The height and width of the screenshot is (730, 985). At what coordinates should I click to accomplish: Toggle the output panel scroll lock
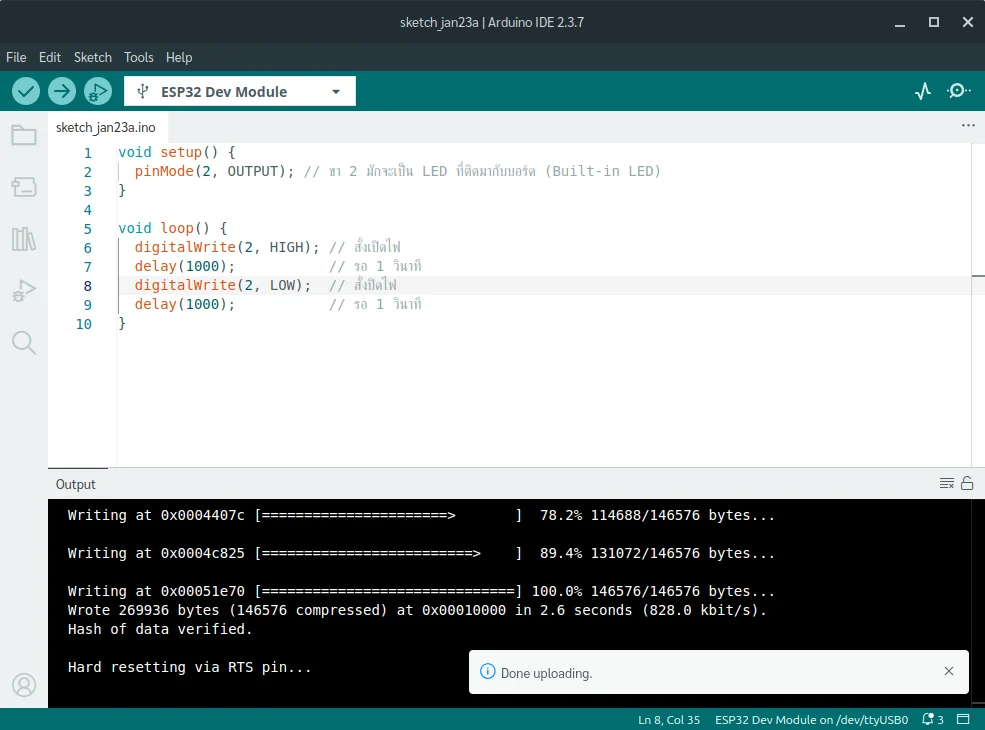tap(967, 484)
